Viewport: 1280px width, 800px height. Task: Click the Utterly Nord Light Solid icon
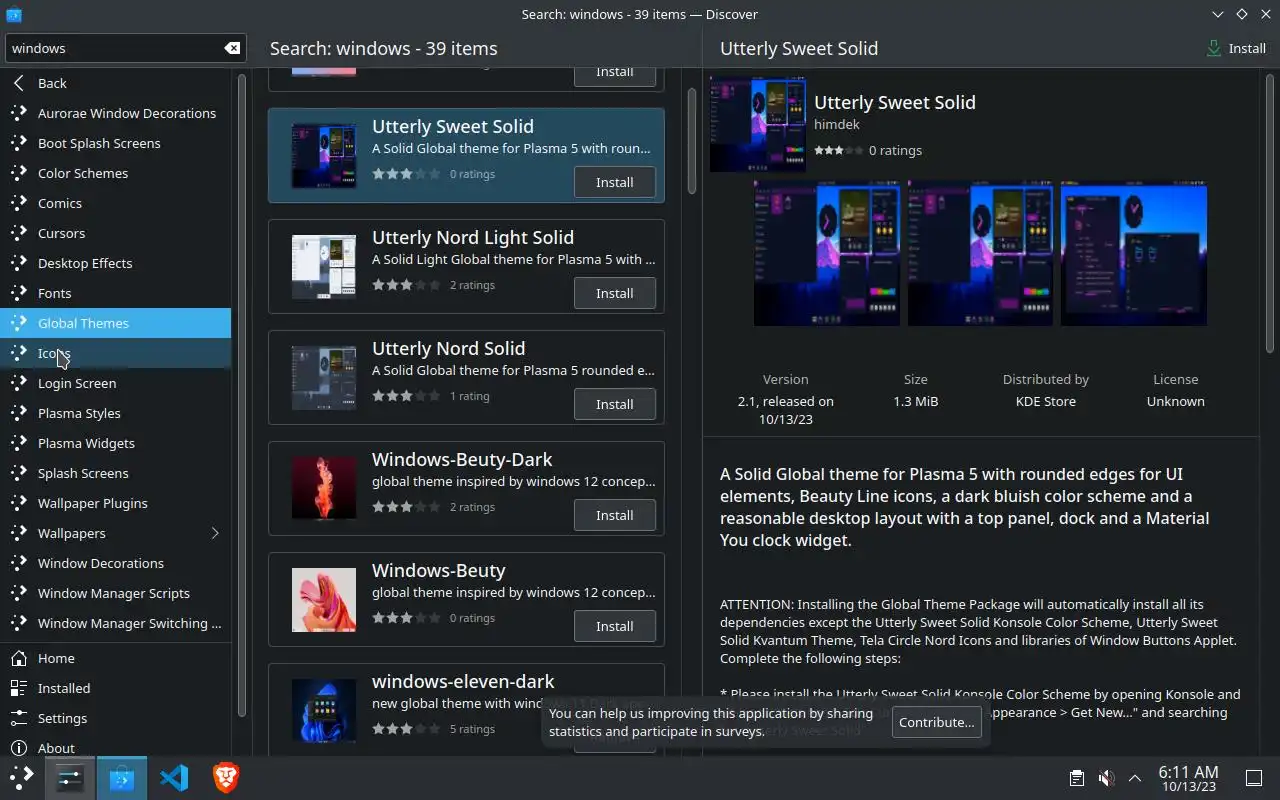pyautogui.click(x=324, y=267)
